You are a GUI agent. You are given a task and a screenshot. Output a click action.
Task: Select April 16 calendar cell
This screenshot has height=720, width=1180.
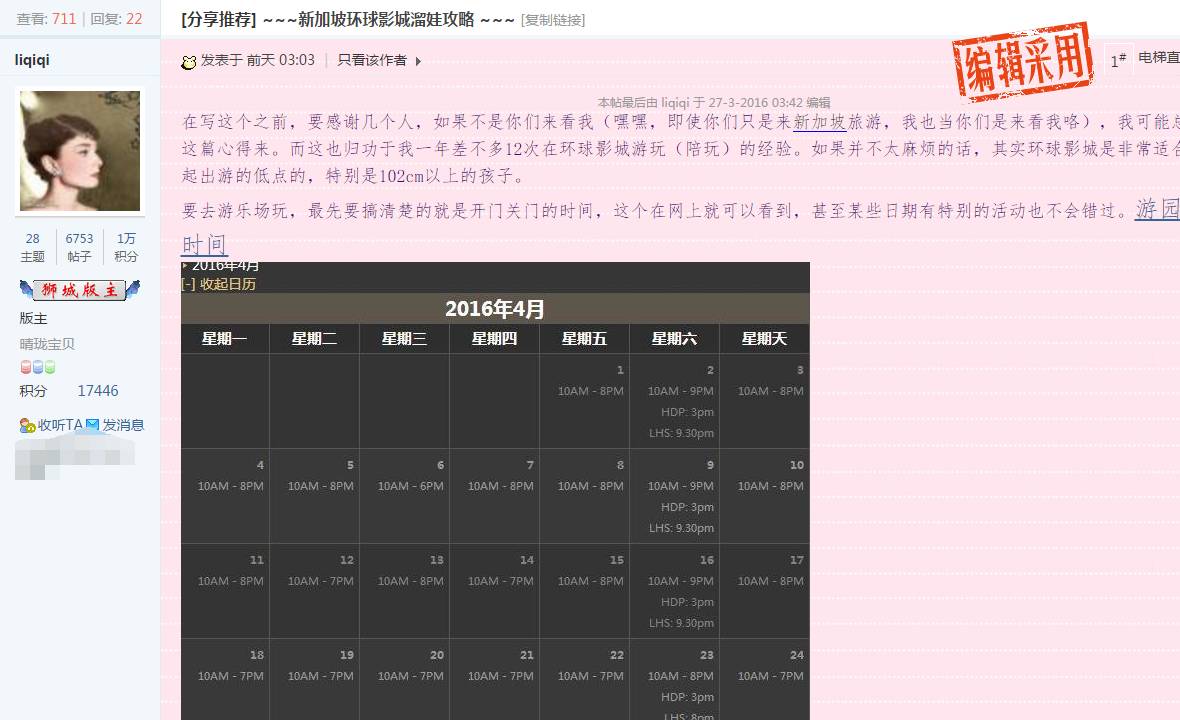tap(674, 591)
